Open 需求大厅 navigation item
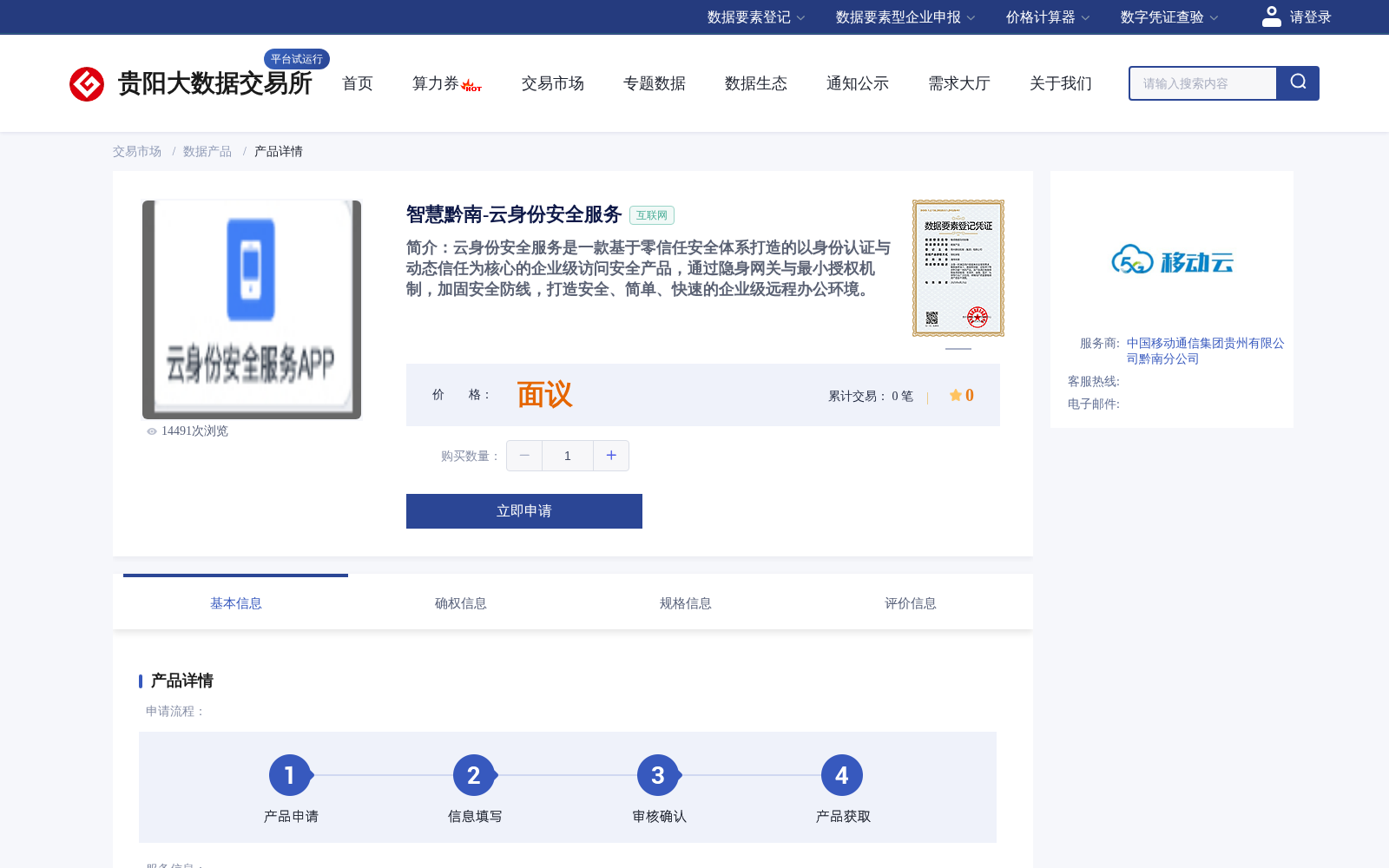Image resolution: width=1389 pixels, height=868 pixels. [x=959, y=83]
